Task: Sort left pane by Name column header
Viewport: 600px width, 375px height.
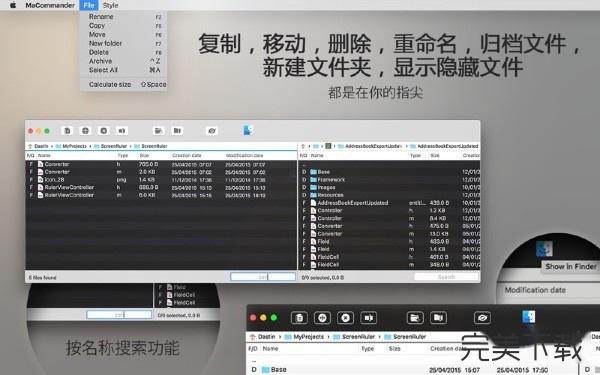Action: pos(44,156)
